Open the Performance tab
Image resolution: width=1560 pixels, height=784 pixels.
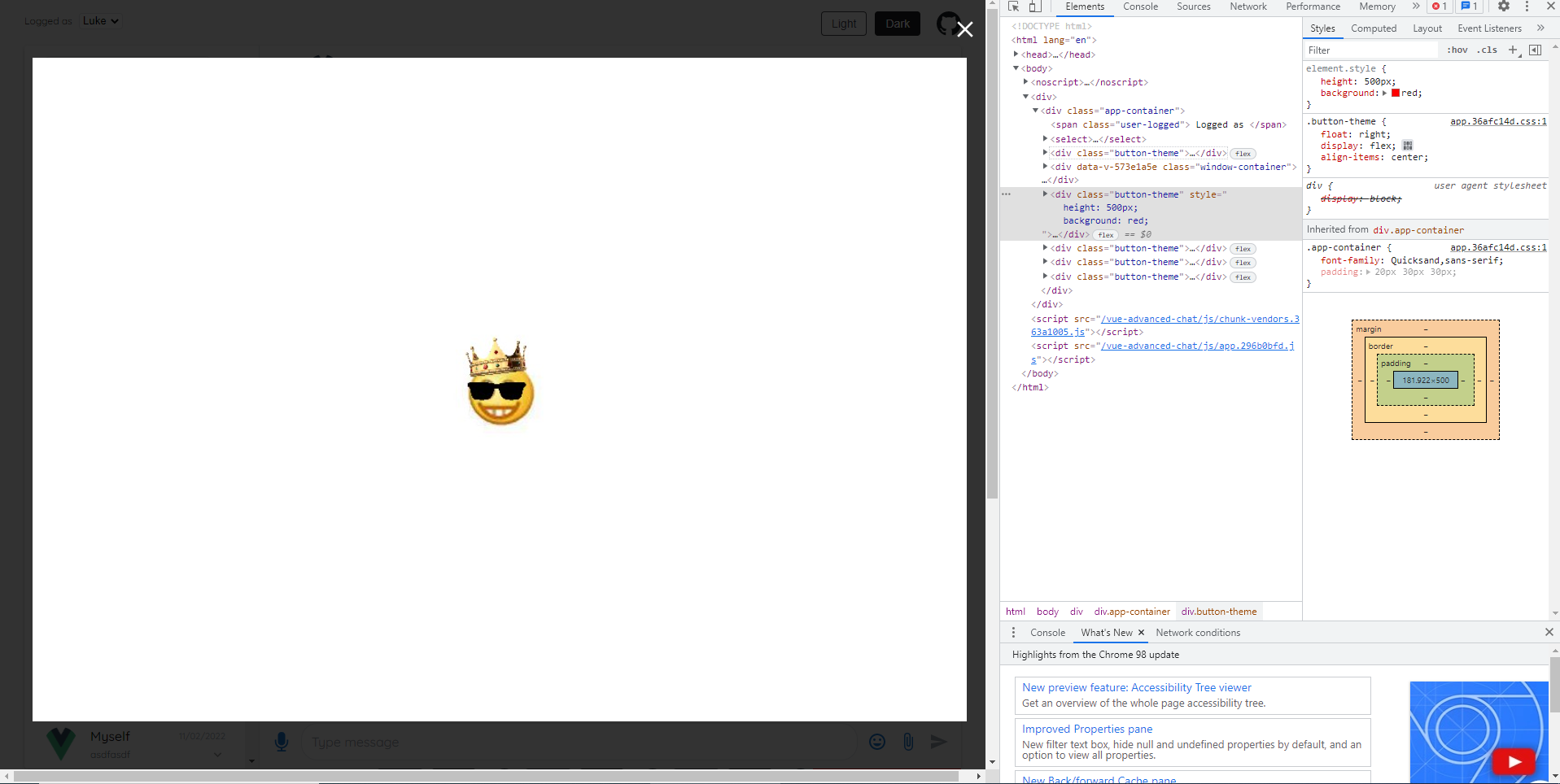click(1313, 7)
